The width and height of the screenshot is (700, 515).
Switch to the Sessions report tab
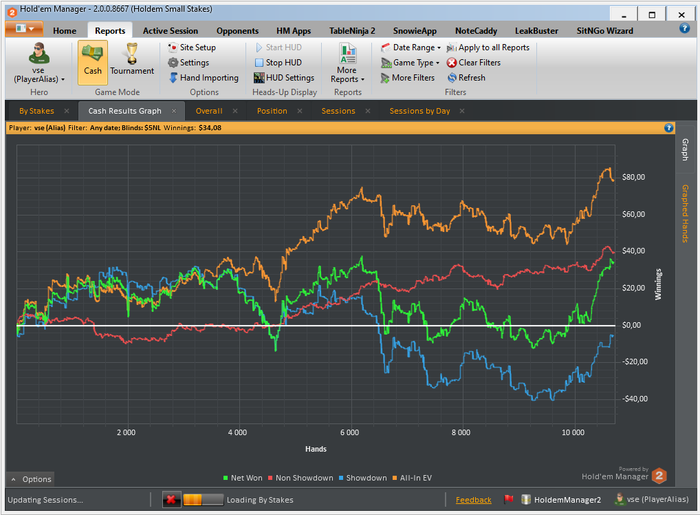(338, 111)
